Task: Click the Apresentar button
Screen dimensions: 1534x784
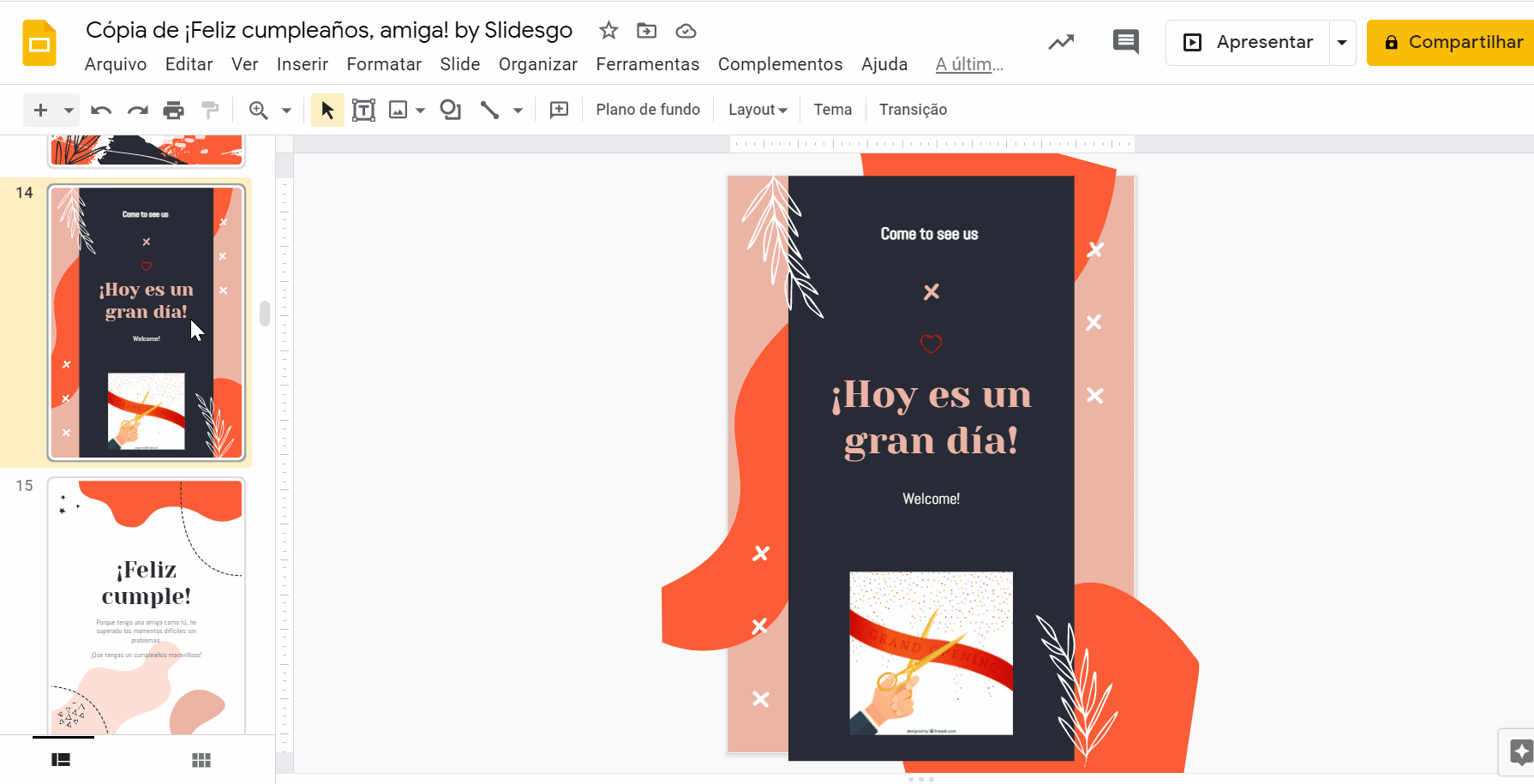Action: (1249, 42)
